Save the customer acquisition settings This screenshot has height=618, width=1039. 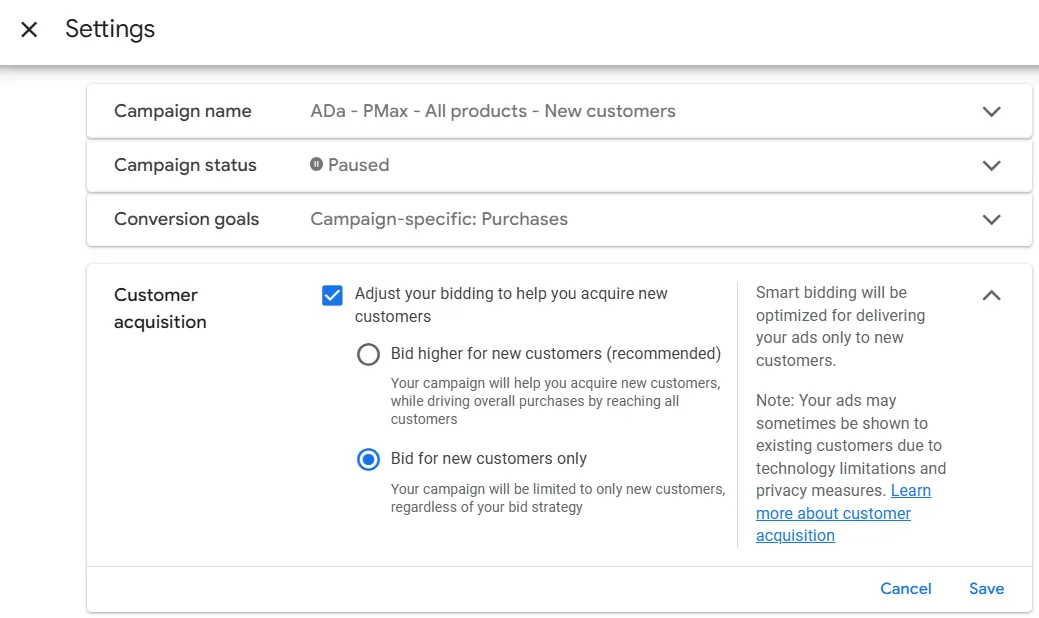[x=986, y=588]
